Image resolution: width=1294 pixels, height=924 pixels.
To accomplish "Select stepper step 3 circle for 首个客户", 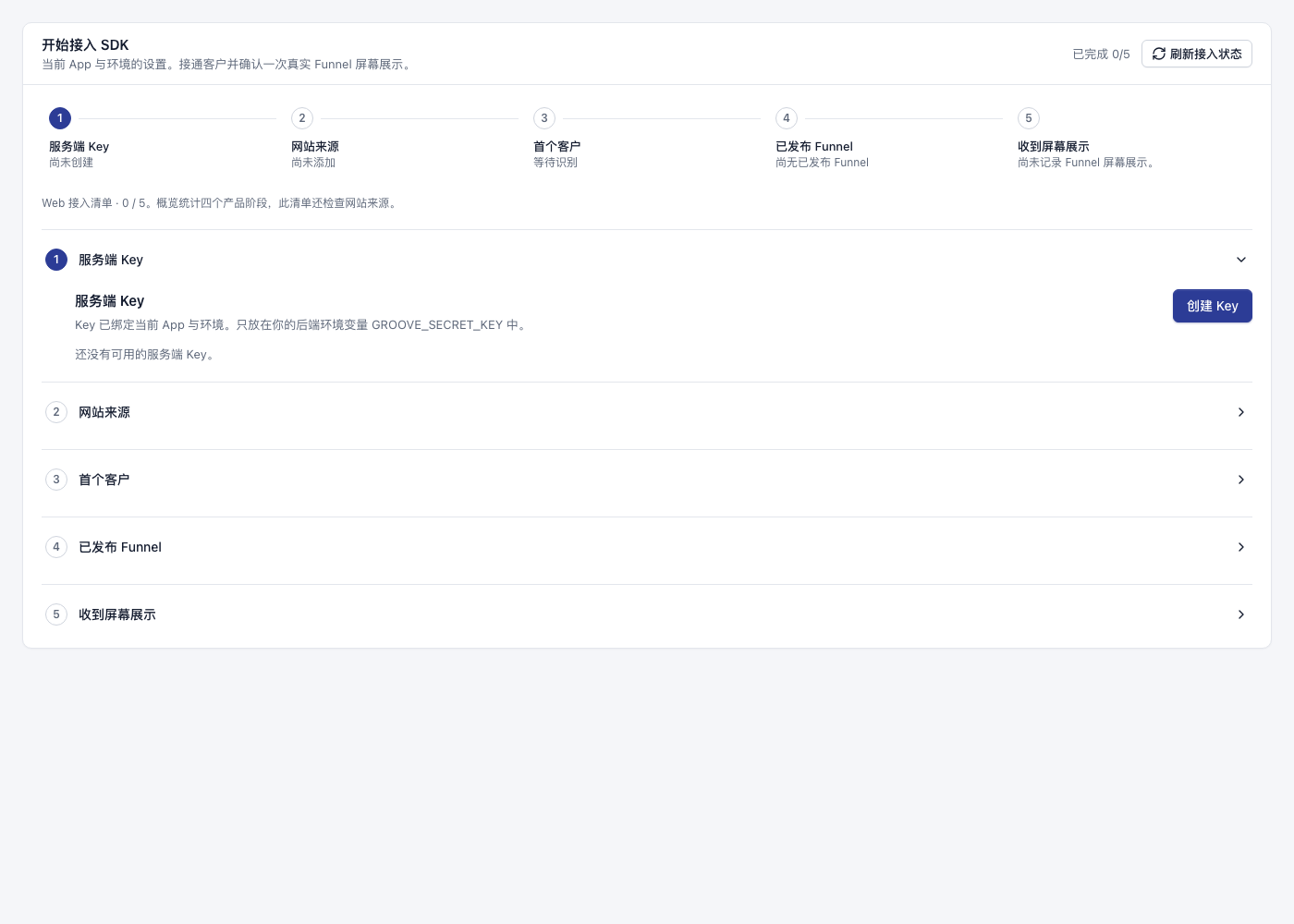I will tap(544, 118).
